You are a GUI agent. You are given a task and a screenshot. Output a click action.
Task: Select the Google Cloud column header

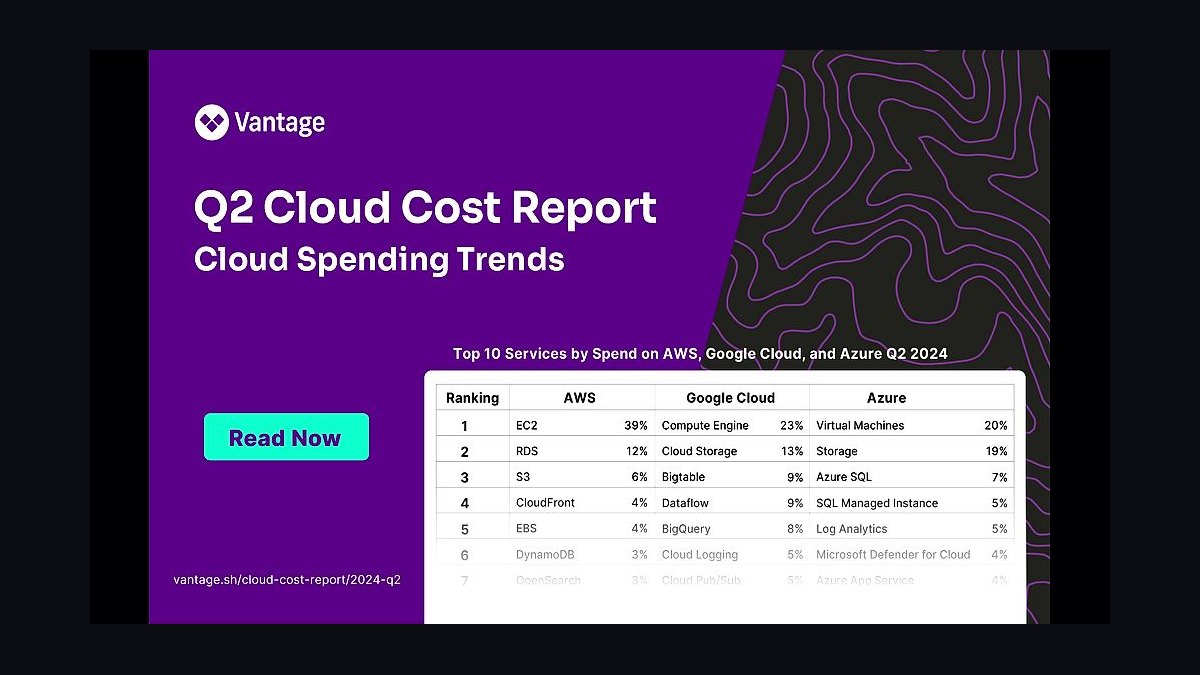click(731, 398)
